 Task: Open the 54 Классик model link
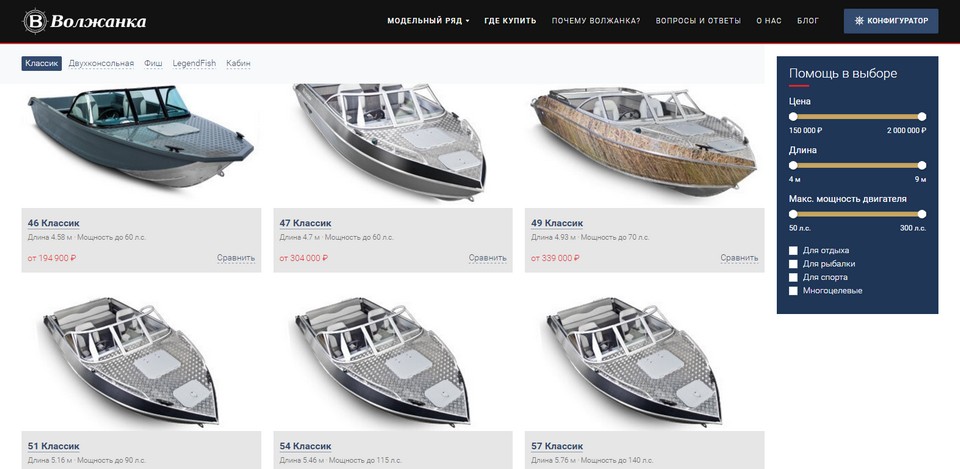point(306,446)
